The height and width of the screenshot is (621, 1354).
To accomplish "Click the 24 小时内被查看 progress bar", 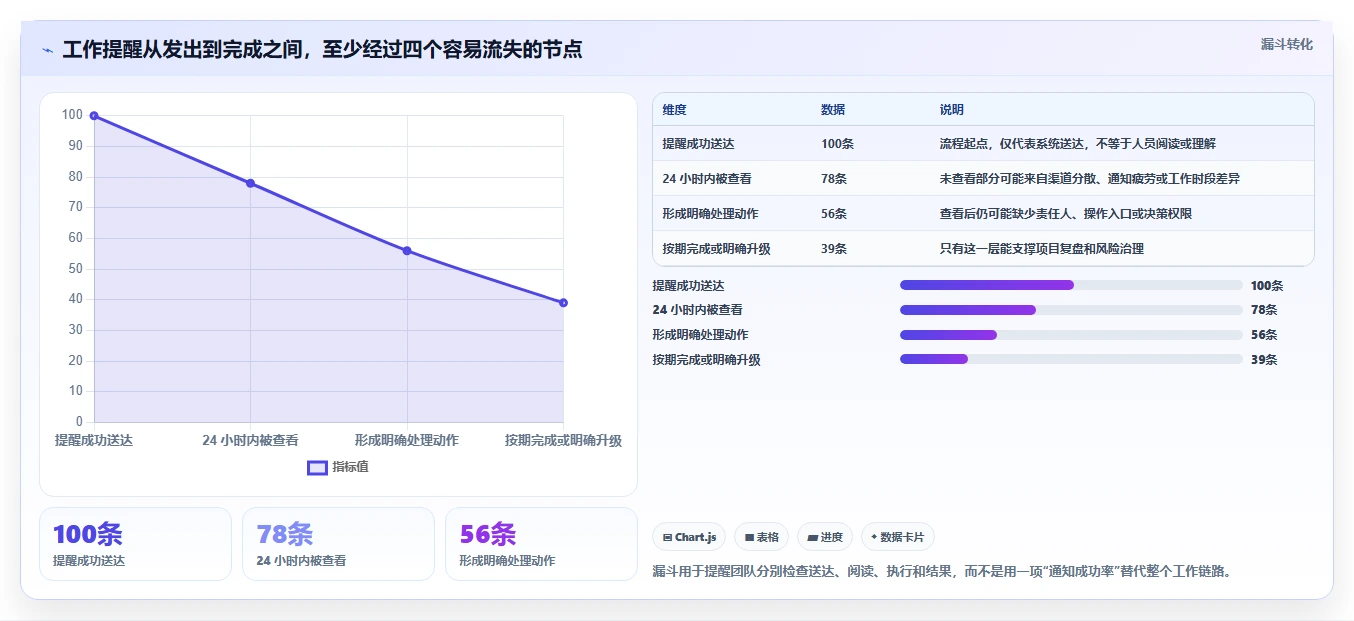I will click(1071, 310).
